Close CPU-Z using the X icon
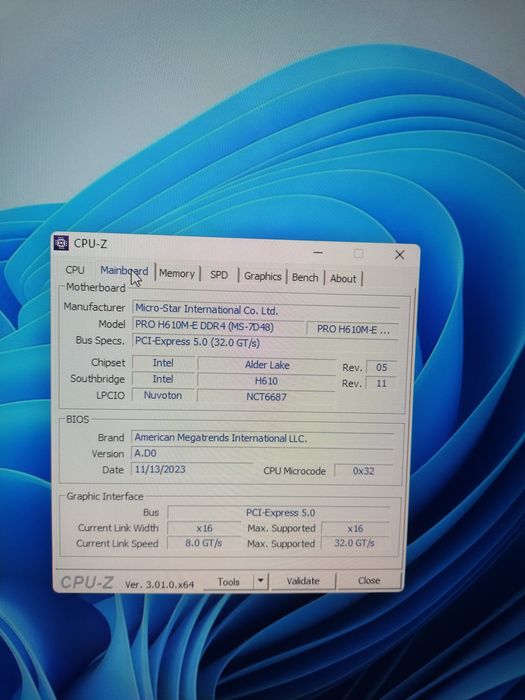The width and height of the screenshot is (525, 700). tap(400, 255)
